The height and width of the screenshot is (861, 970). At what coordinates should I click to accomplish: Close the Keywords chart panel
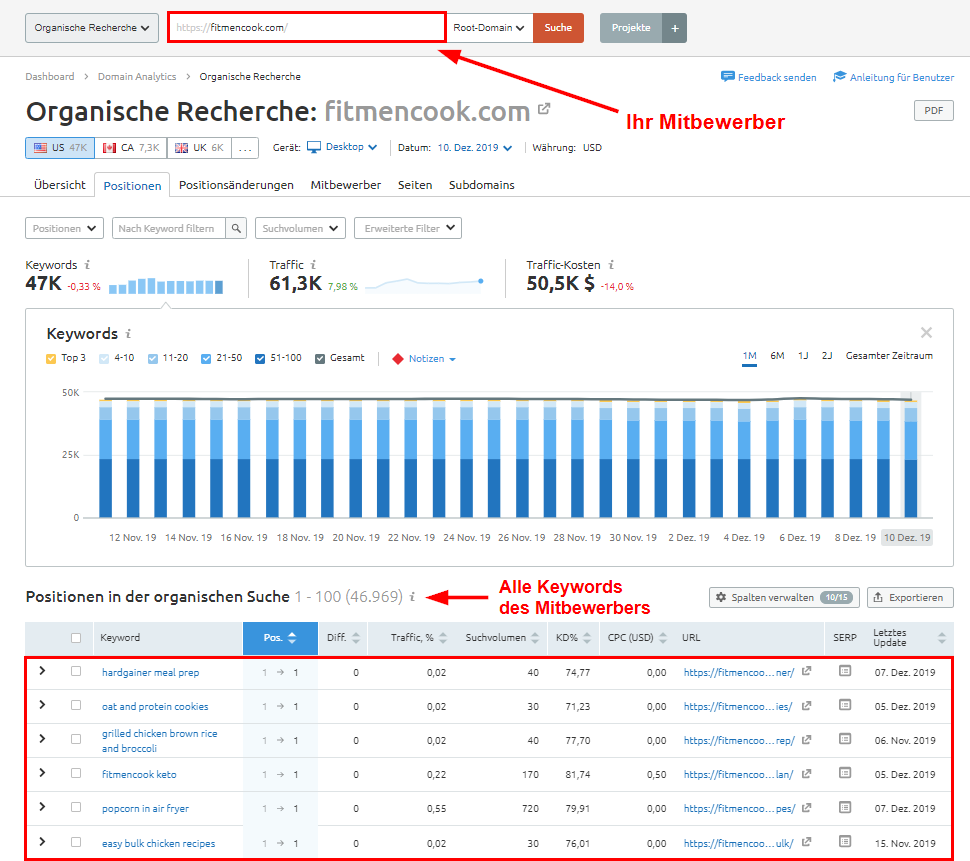tap(926, 333)
